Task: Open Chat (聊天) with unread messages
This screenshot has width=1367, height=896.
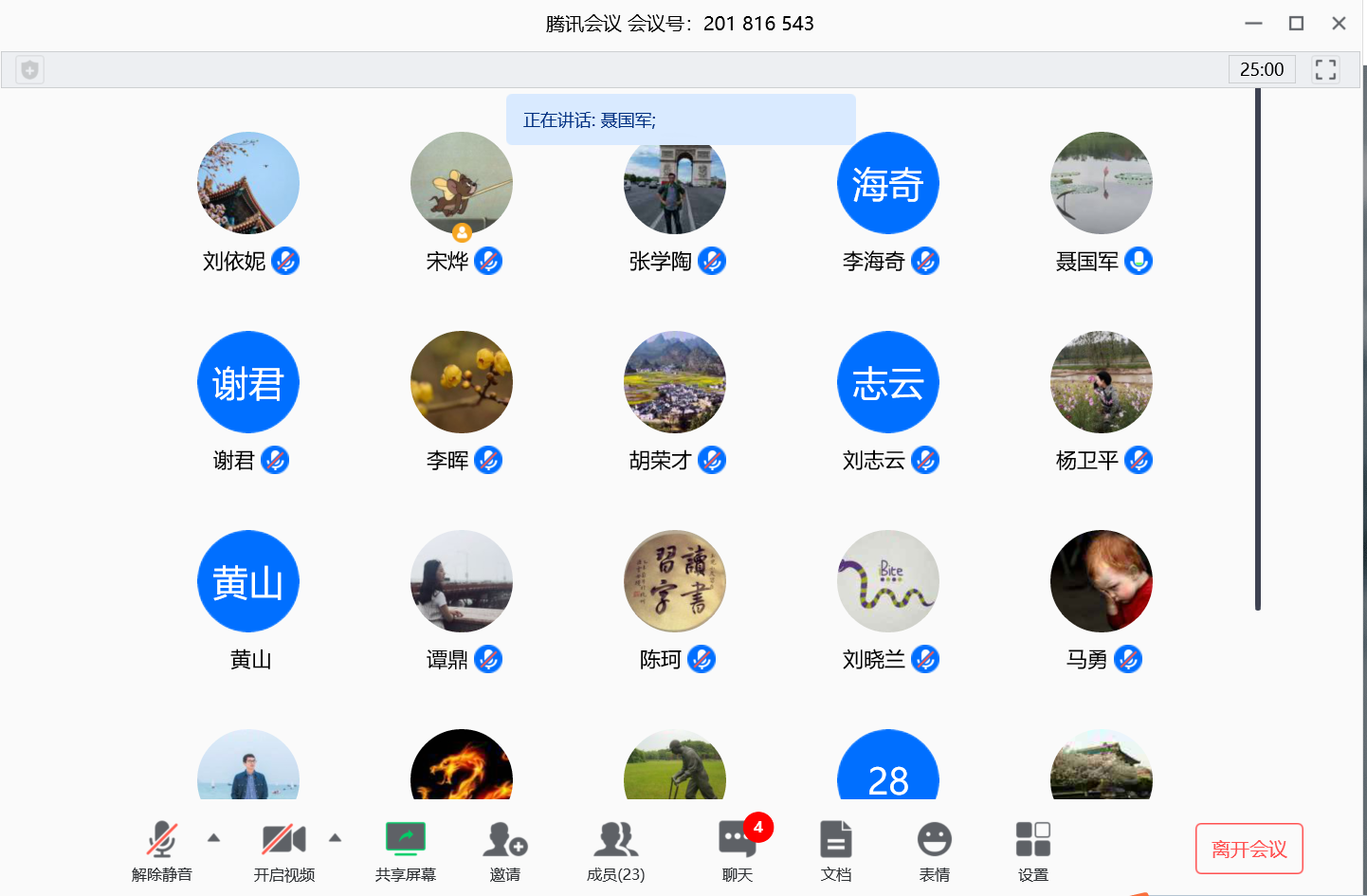Action: tap(737, 841)
